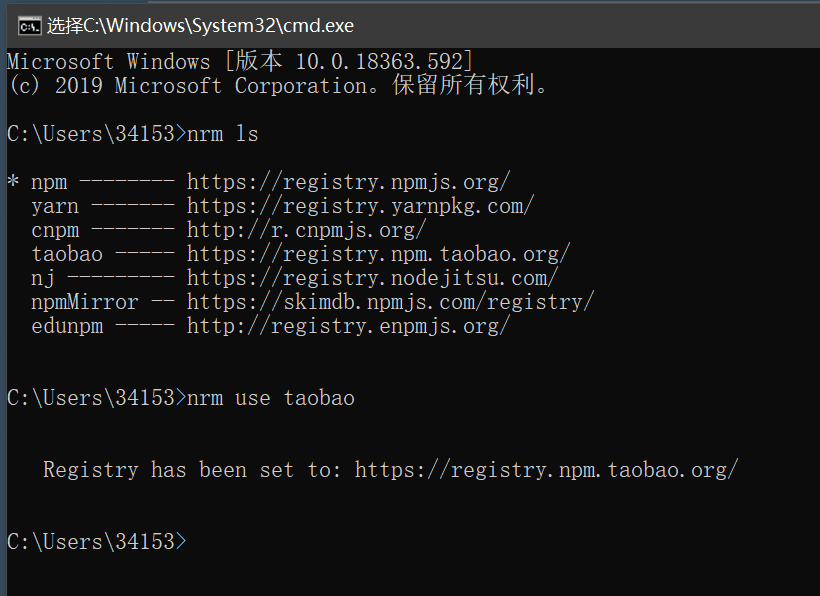Image resolution: width=820 pixels, height=596 pixels.
Task: Click the npm registry URL line
Action: (259, 182)
